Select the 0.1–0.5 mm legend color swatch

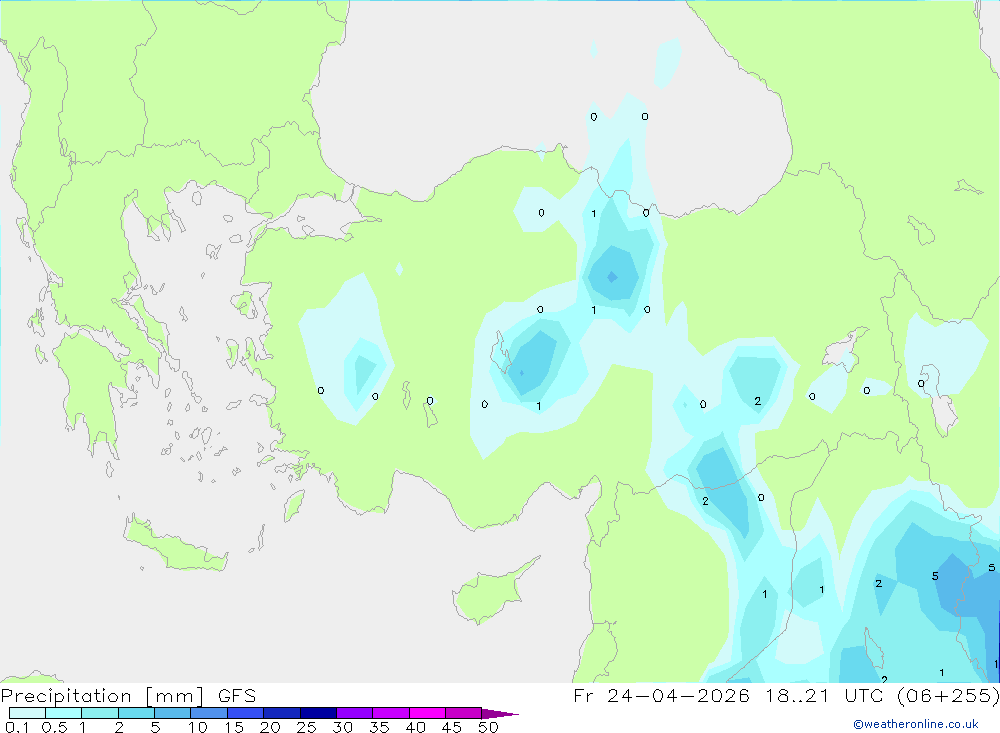27,713
